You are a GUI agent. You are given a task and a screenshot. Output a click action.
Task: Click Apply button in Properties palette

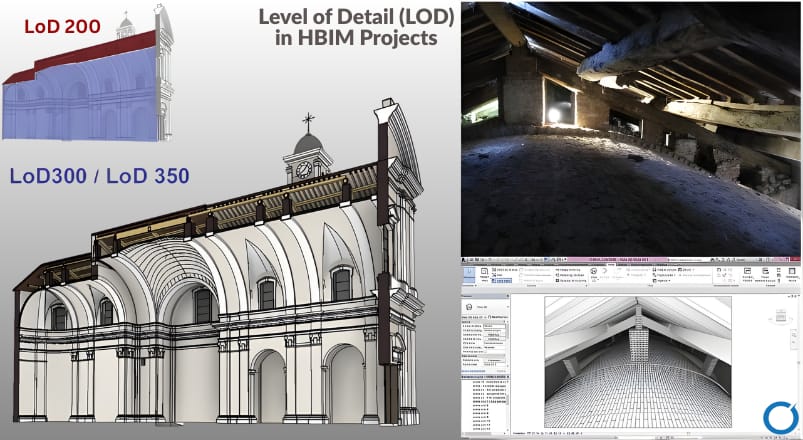[501, 371]
